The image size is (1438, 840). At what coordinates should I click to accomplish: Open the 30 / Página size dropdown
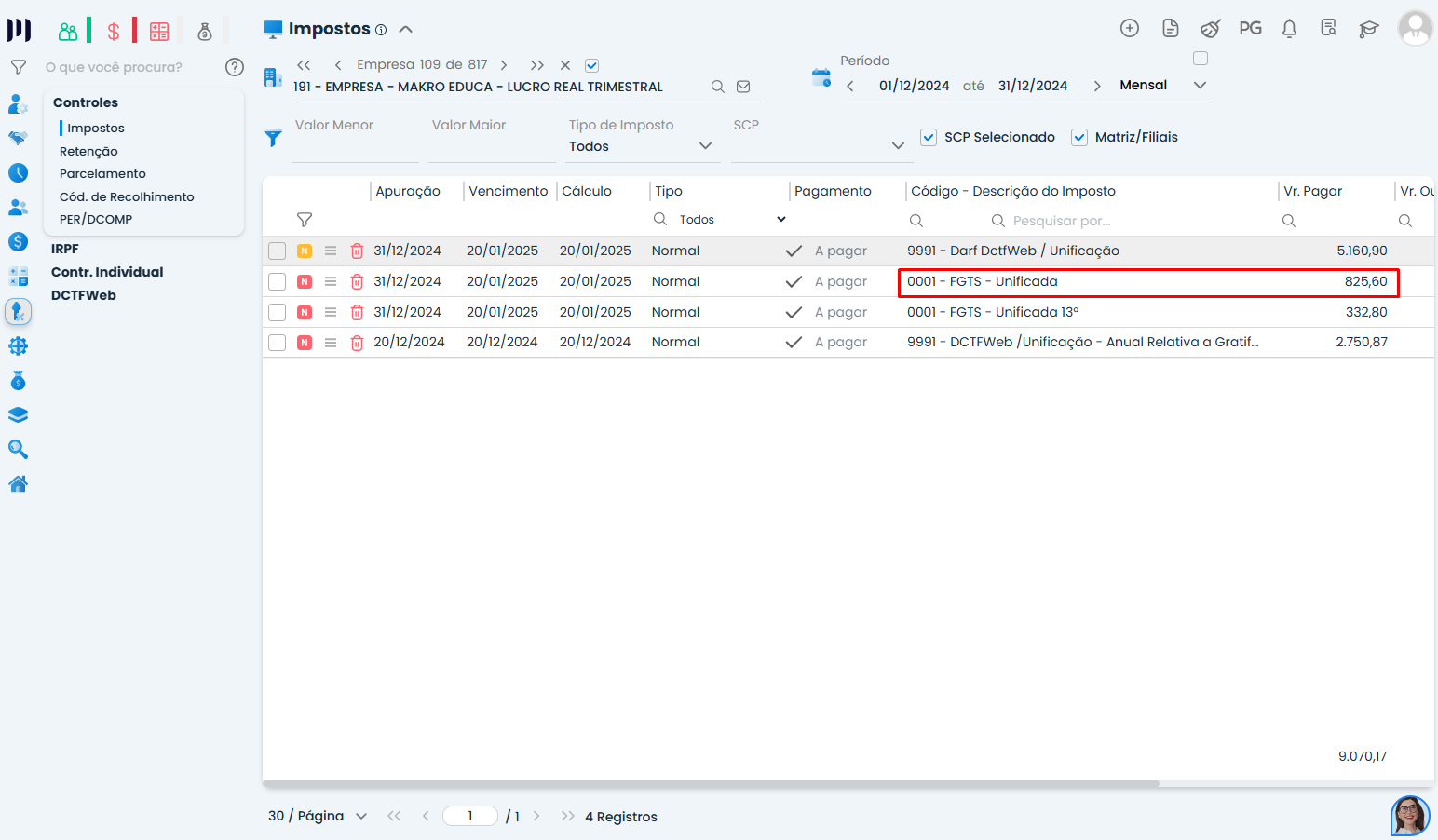pyautogui.click(x=360, y=817)
